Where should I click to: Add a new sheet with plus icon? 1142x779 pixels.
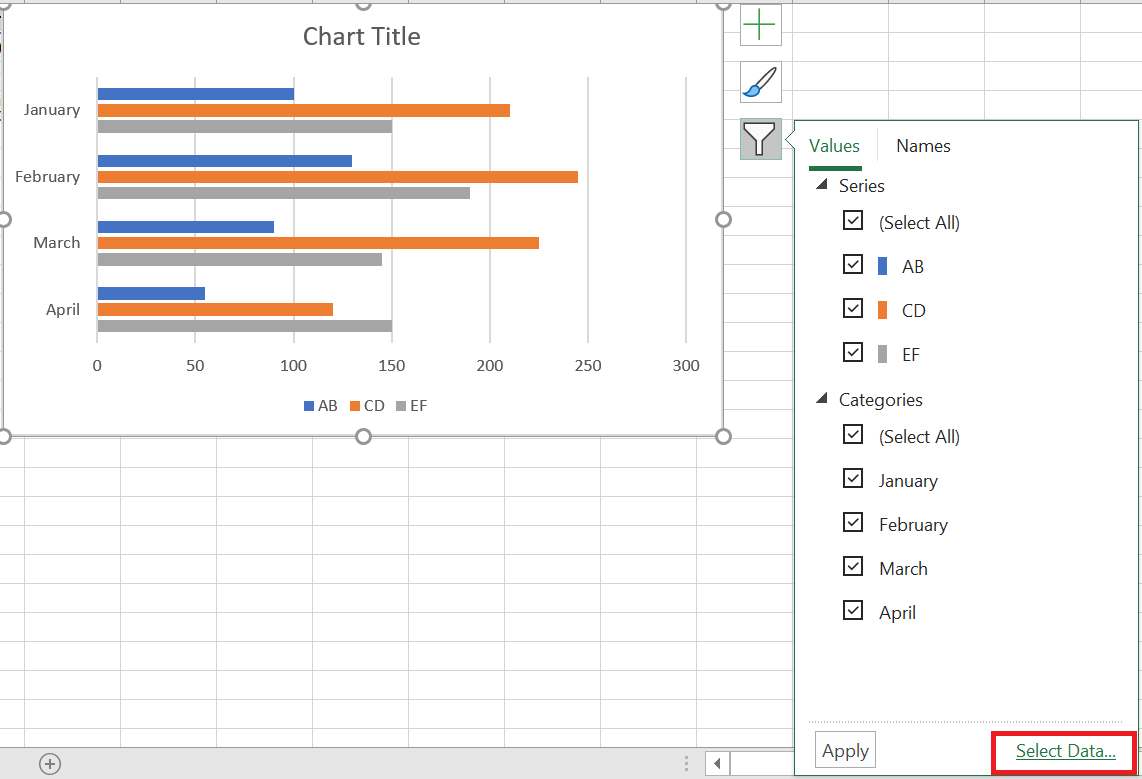[50, 764]
